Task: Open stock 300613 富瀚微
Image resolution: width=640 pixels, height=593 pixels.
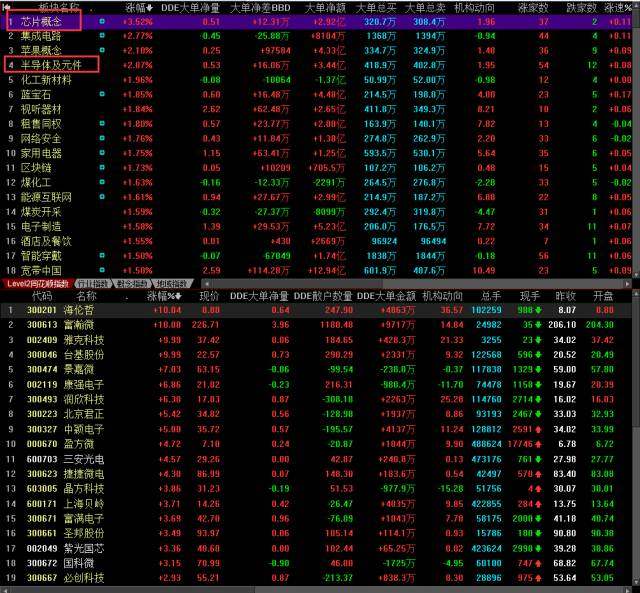Action: (316, 325)
